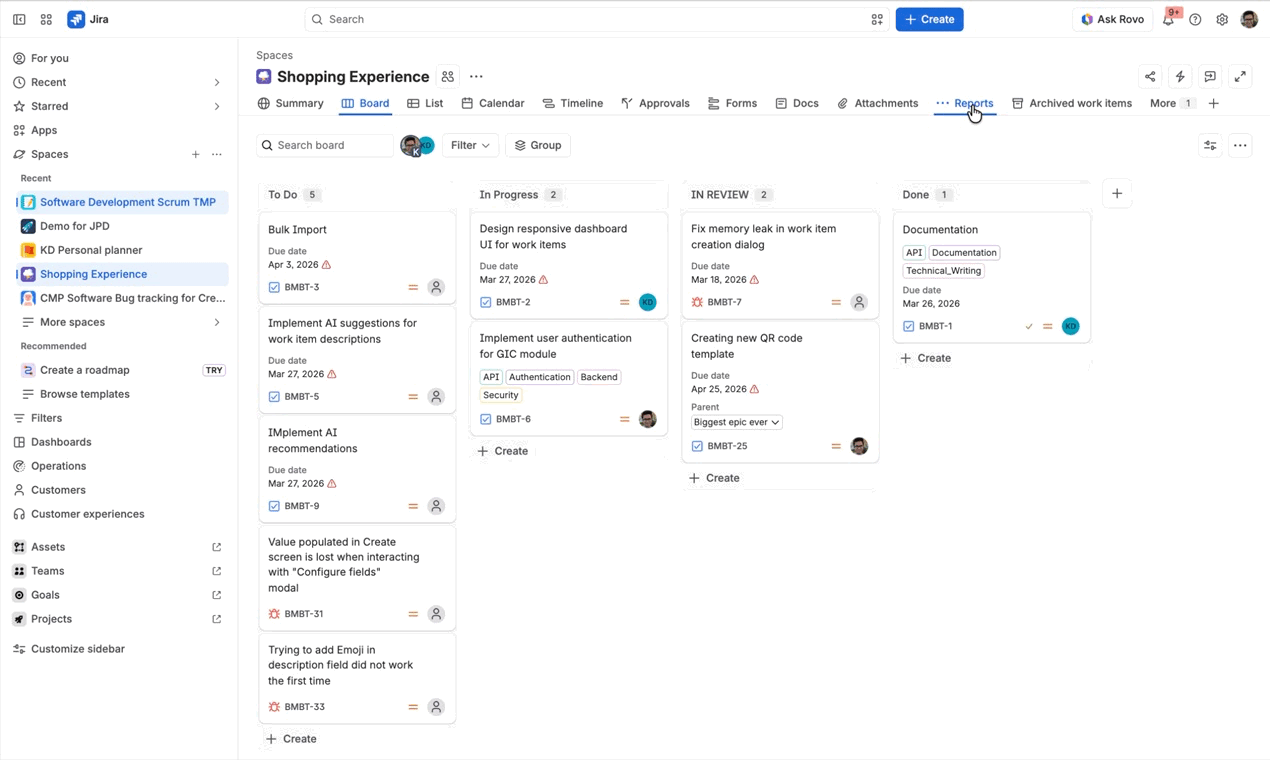Screen dimensions: 1270x760
Task: Click the assignee avatar on BMBT-25 card
Action: [x=859, y=446]
